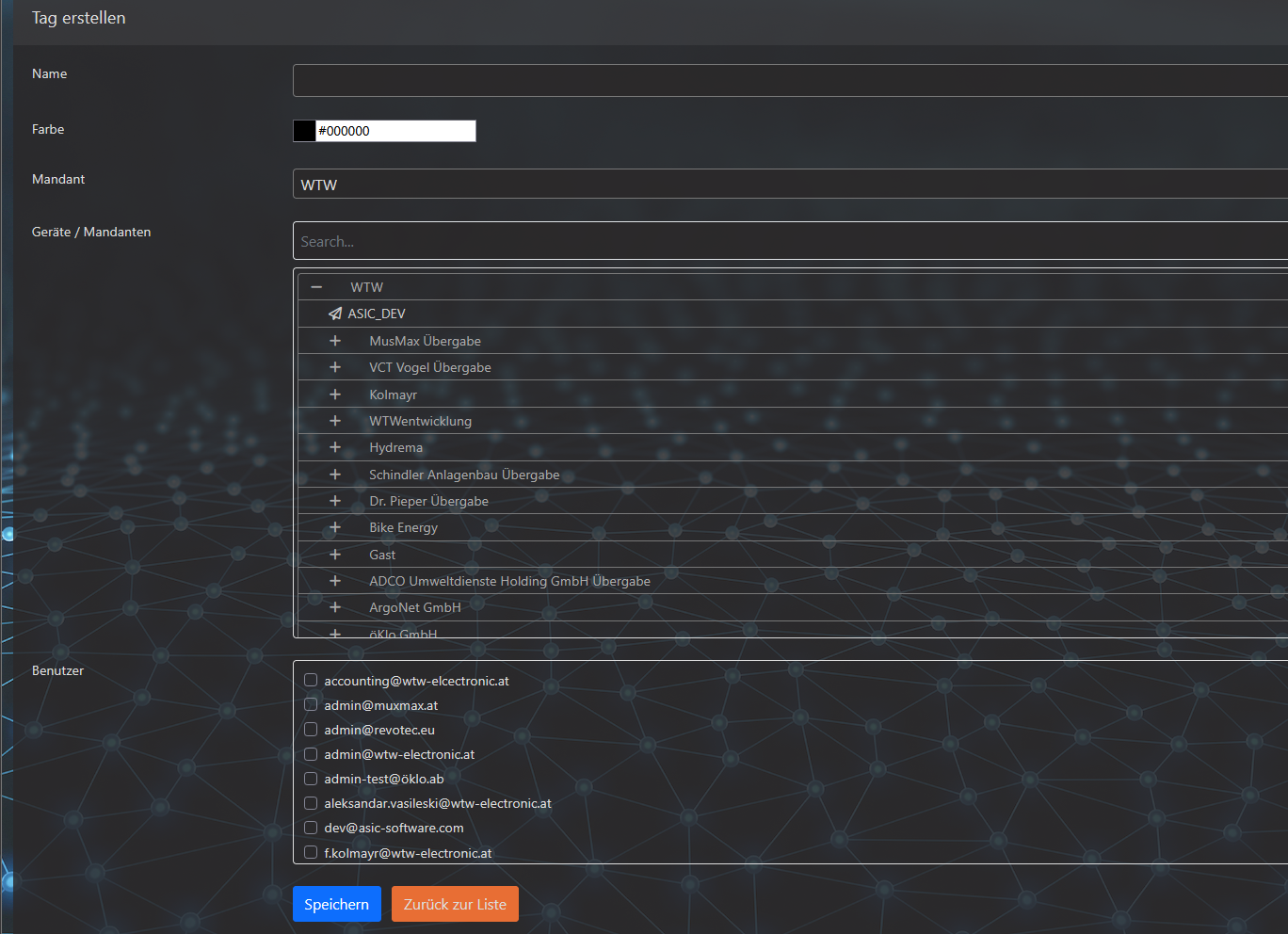This screenshot has width=1288, height=934.
Task: Click plus icon beside WTWentwicklung
Action: tap(335, 421)
